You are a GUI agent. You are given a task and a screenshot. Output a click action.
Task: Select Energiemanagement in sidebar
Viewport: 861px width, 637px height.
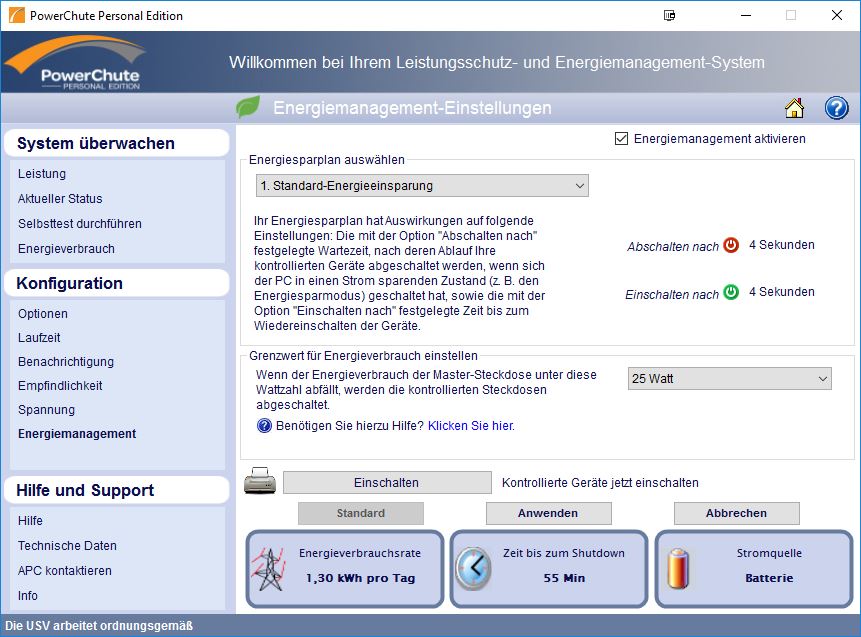click(77, 434)
